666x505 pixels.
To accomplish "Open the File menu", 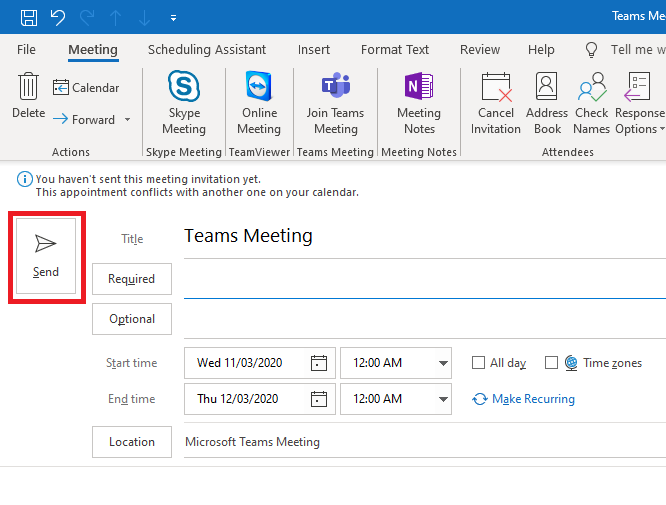I will [x=26, y=50].
